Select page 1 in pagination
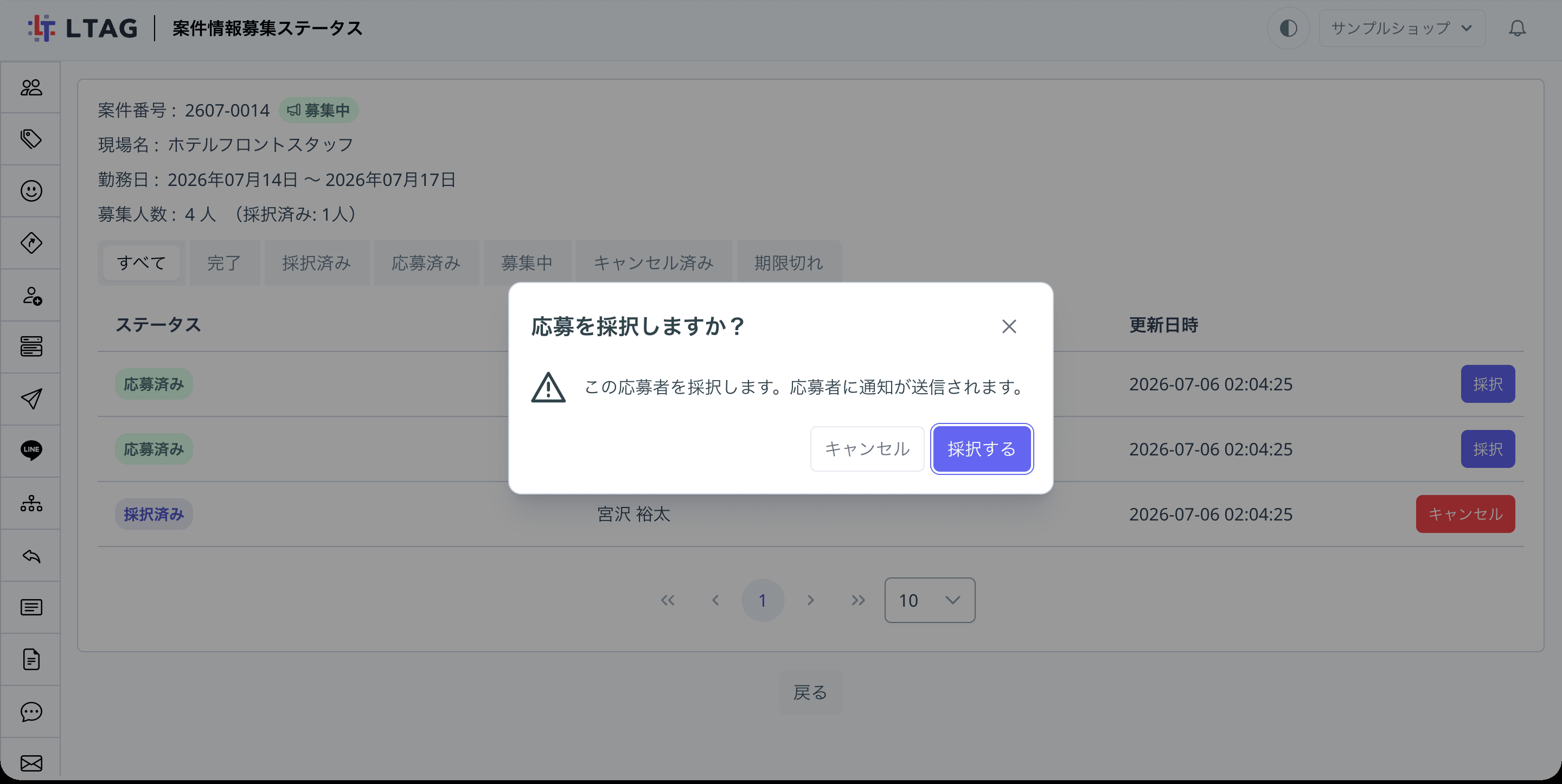Screen dimensions: 1562x784 pyautogui.click(x=763, y=600)
